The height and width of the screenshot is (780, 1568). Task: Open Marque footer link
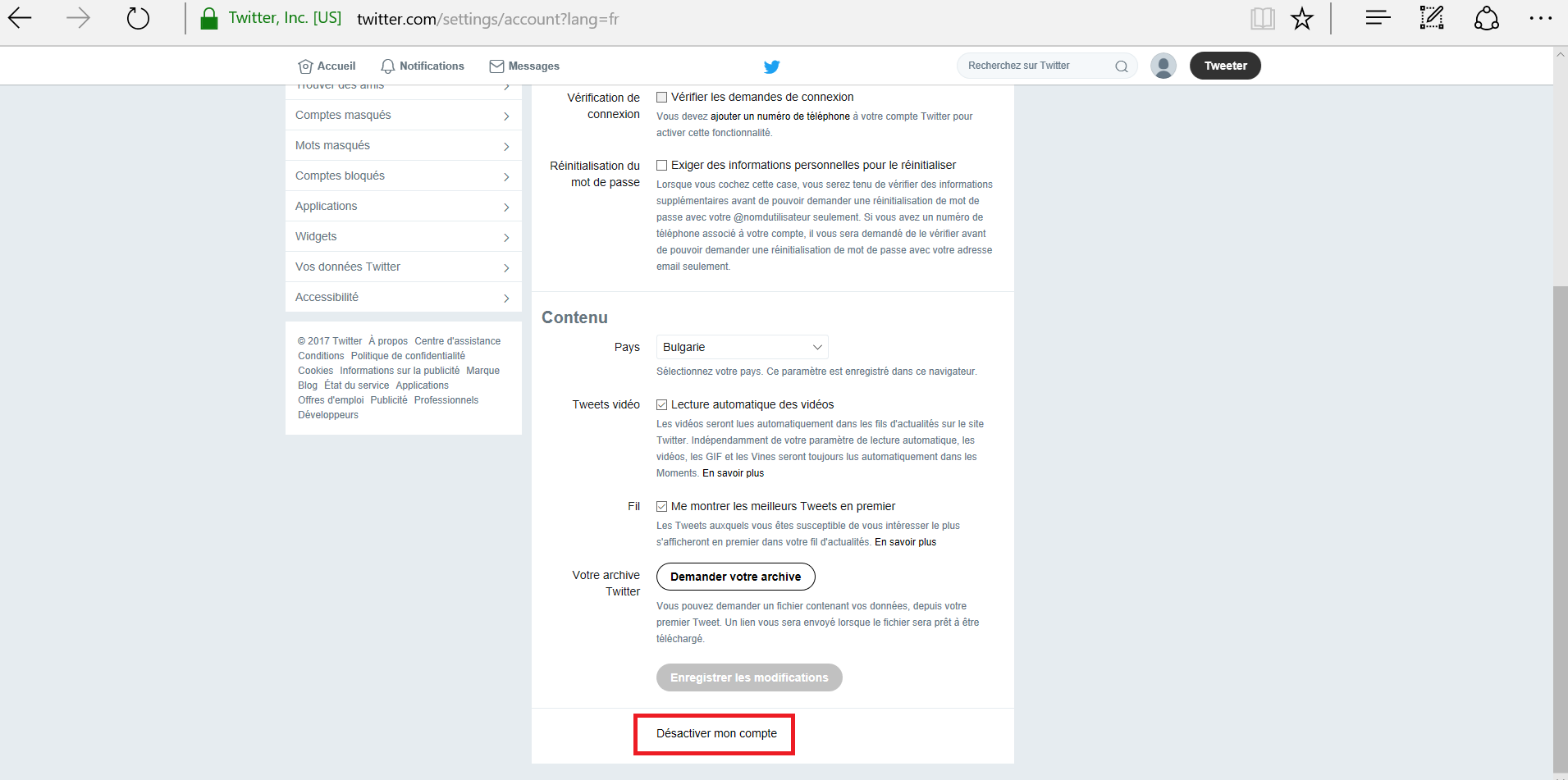click(482, 371)
